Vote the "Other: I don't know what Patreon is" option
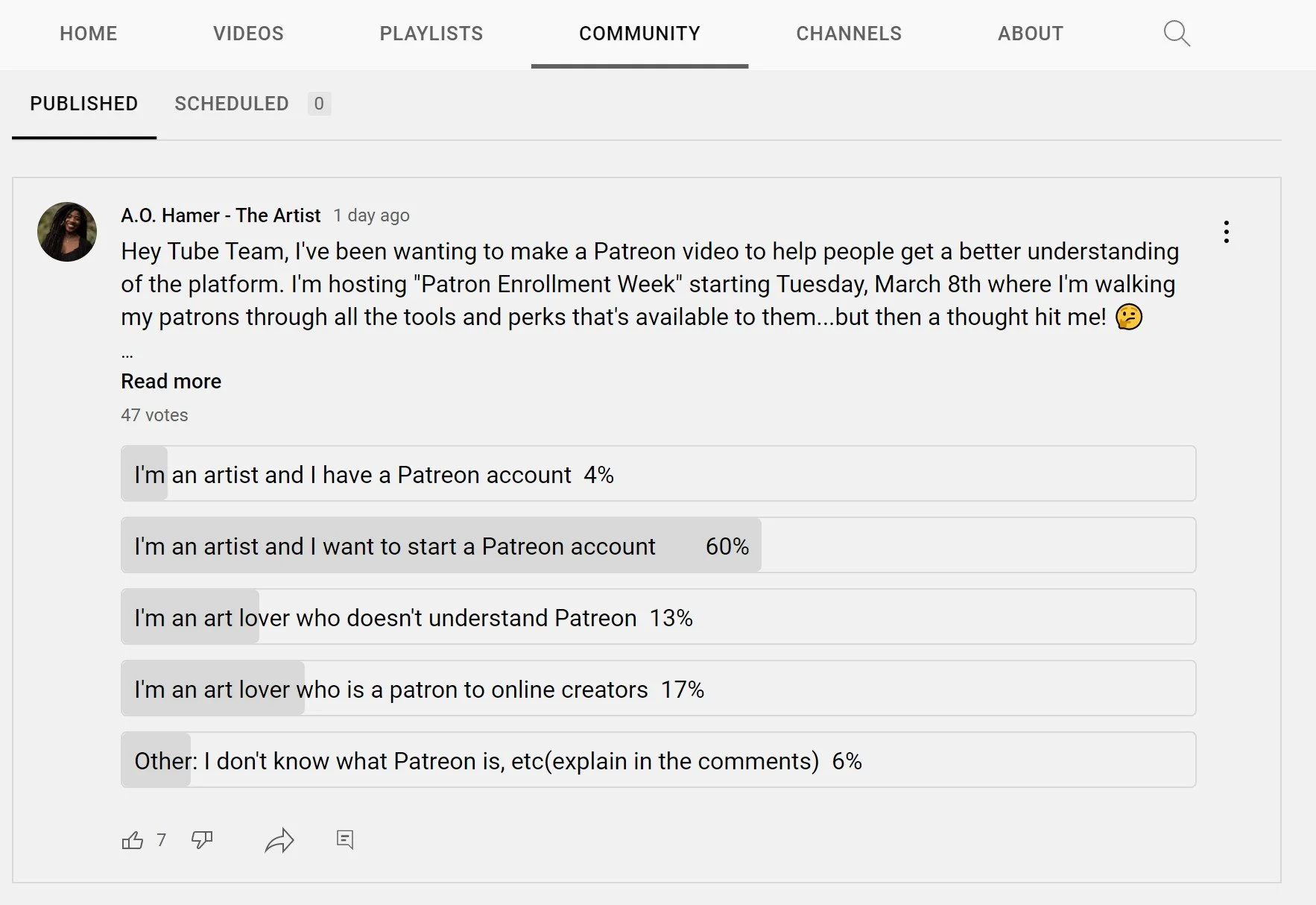This screenshot has width=1316, height=905. (658, 760)
